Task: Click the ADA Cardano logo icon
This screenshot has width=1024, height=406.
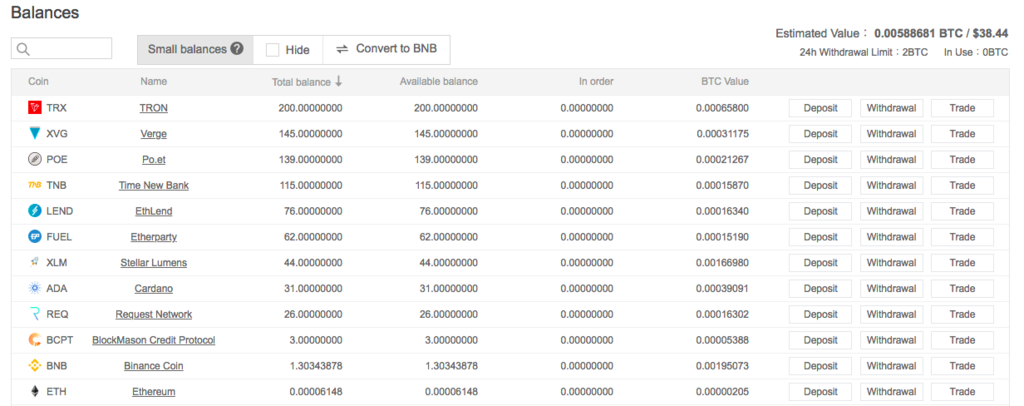Action: pyautogui.click(x=35, y=289)
